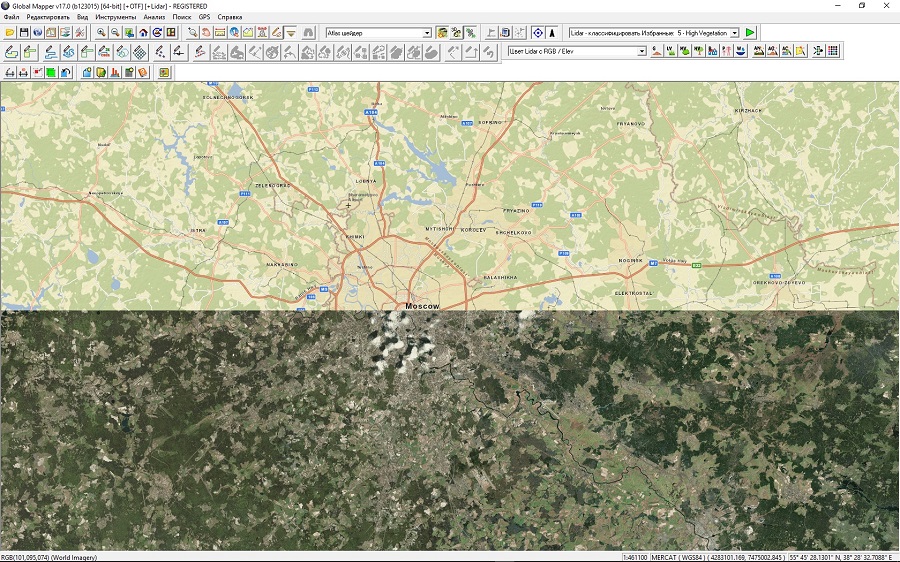Click the Lidar color grid icon

point(833,51)
